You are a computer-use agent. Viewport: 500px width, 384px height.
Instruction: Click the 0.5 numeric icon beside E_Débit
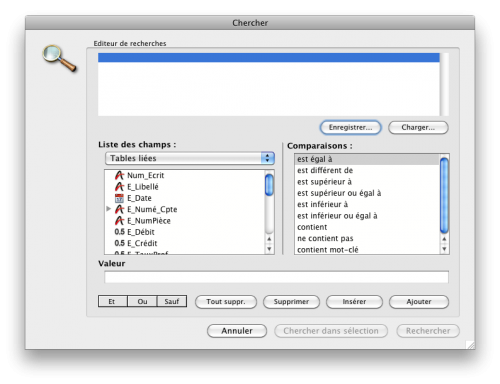119,232
